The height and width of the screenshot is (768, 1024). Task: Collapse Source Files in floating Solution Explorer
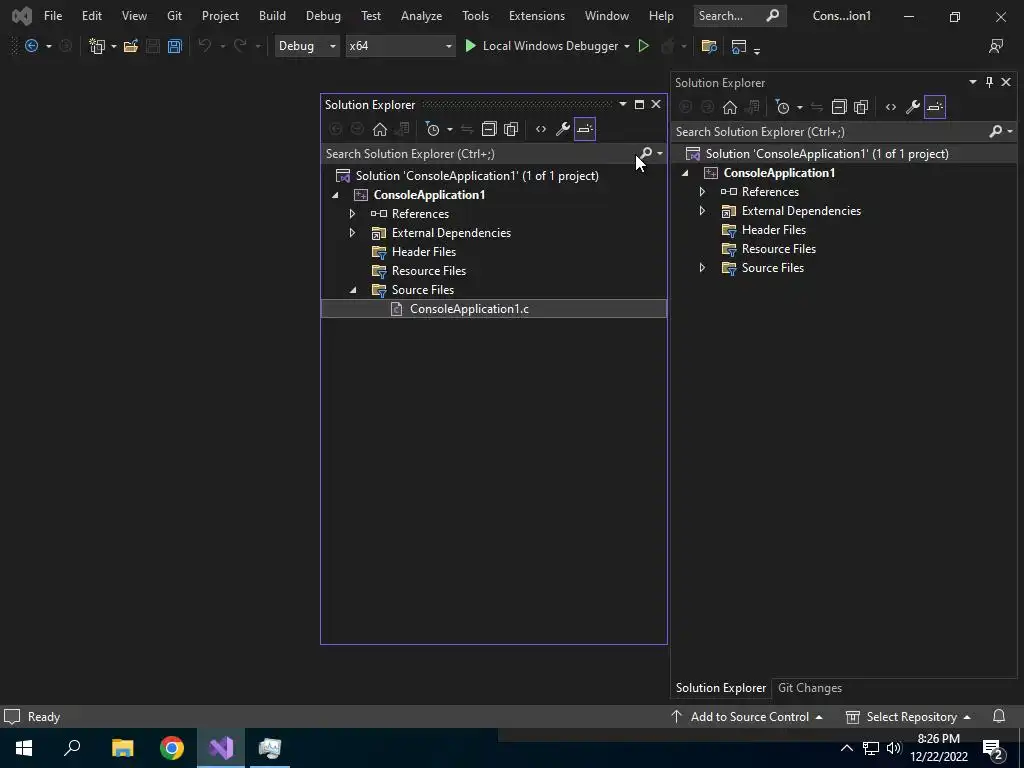click(353, 290)
